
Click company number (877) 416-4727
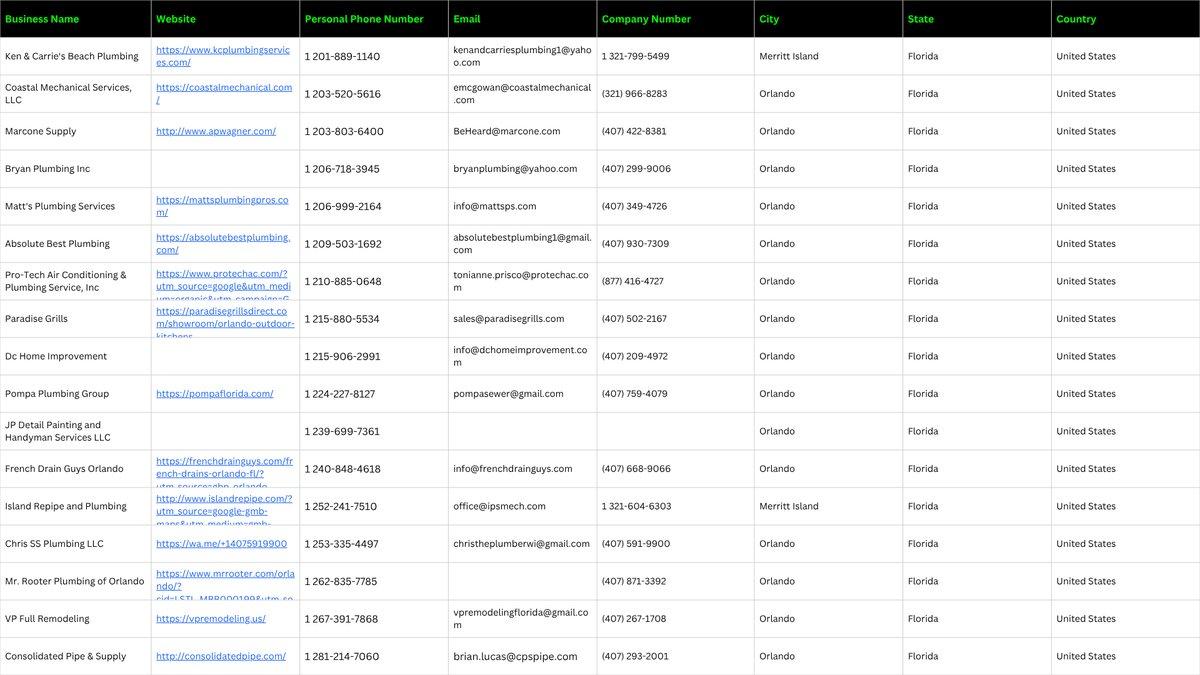click(633, 281)
